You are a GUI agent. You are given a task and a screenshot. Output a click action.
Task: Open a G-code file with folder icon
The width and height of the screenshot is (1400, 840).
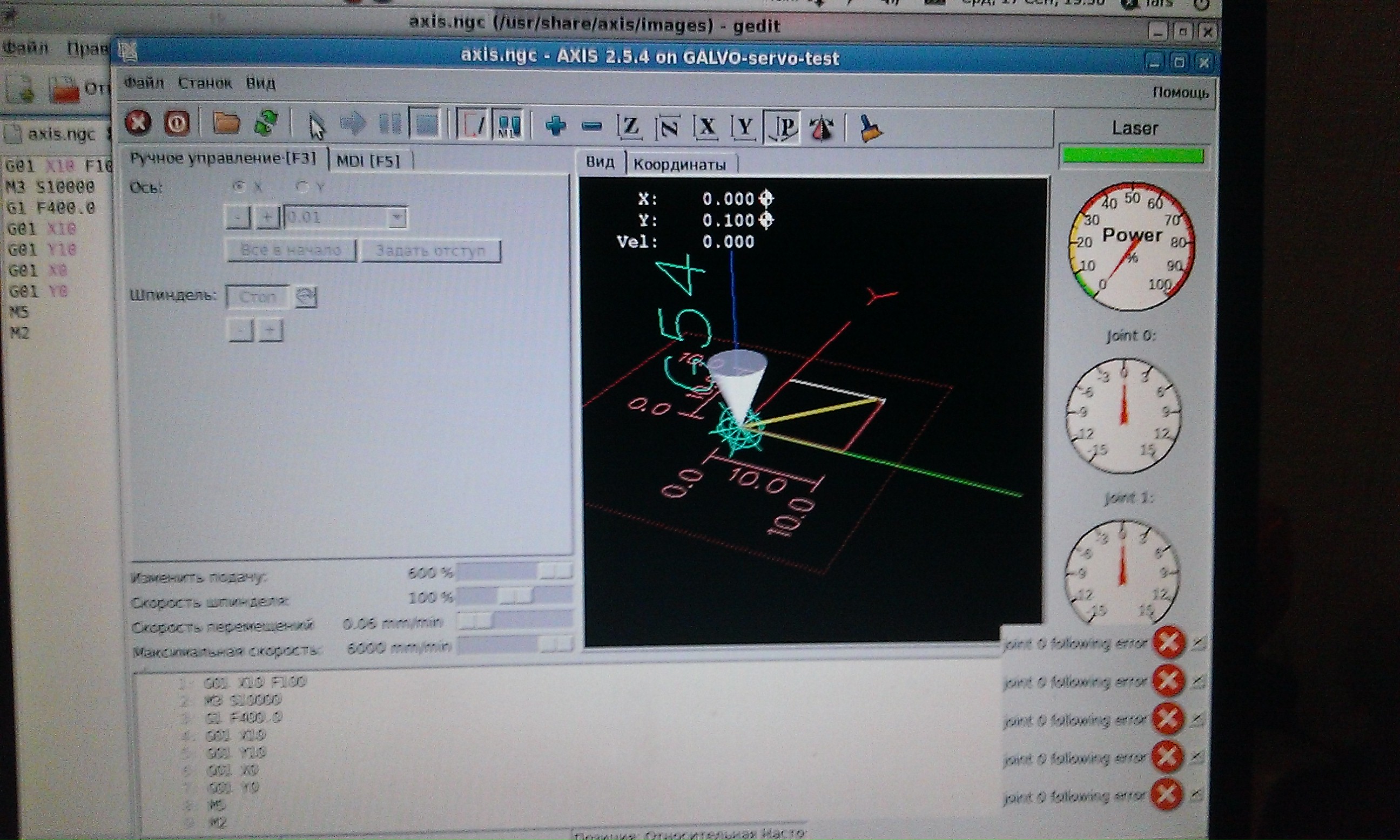pyautogui.click(x=226, y=122)
